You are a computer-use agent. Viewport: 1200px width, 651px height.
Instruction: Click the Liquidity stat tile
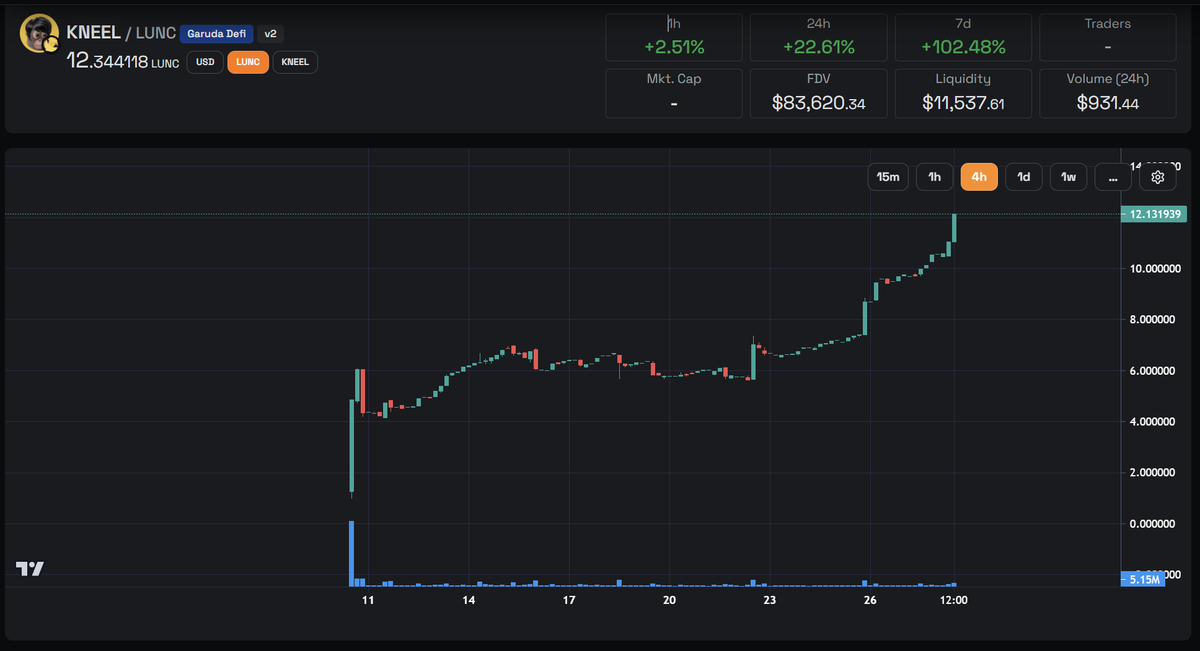[x=963, y=93]
